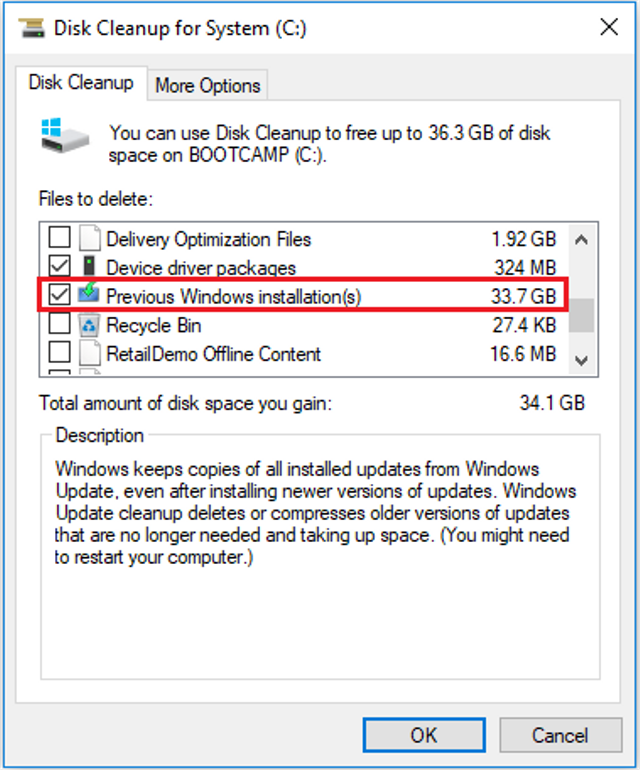This screenshot has width=640, height=770.
Task: Close the Disk Cleanup window
Action: [608, 27]
